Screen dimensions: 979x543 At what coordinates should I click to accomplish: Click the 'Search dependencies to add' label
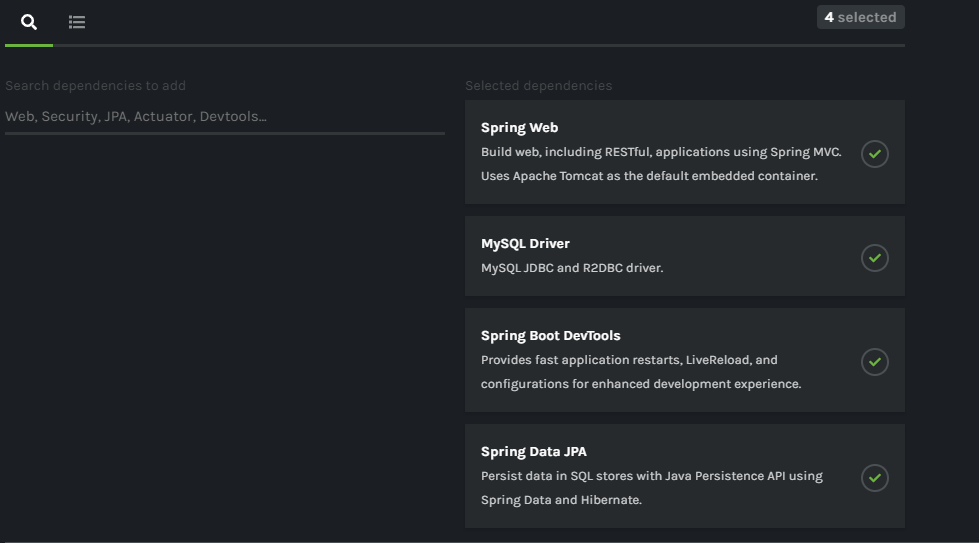(x=96, y=86)
